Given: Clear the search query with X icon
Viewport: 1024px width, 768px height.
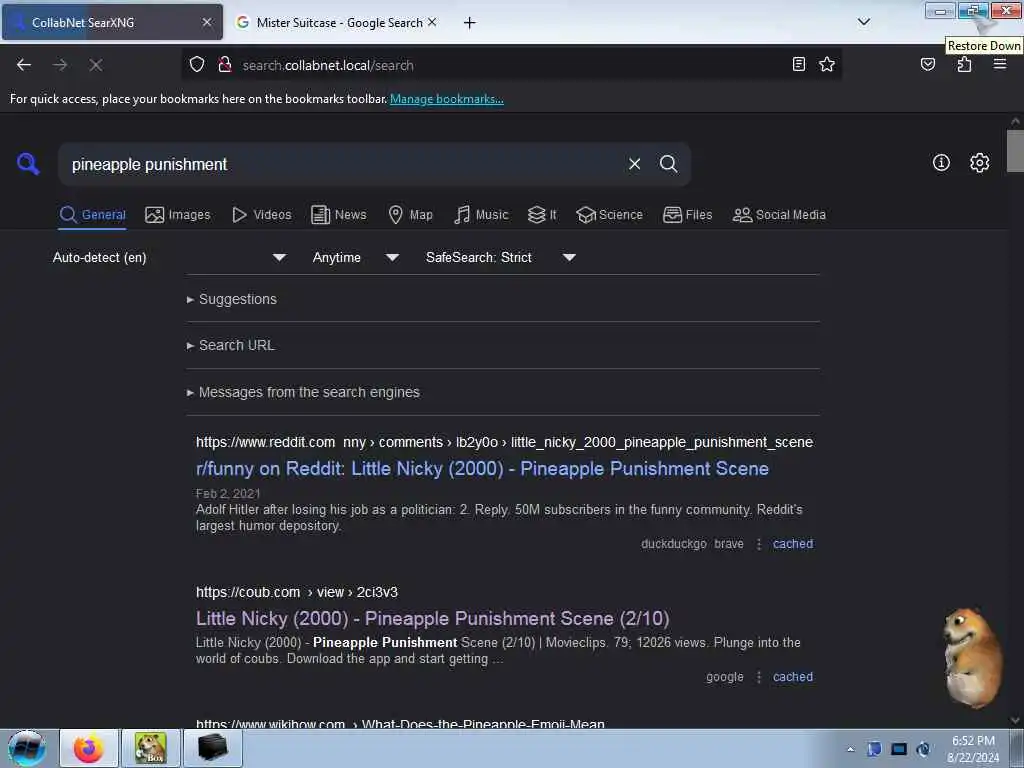Looking at the screenshot, I should tap(634, 164).
